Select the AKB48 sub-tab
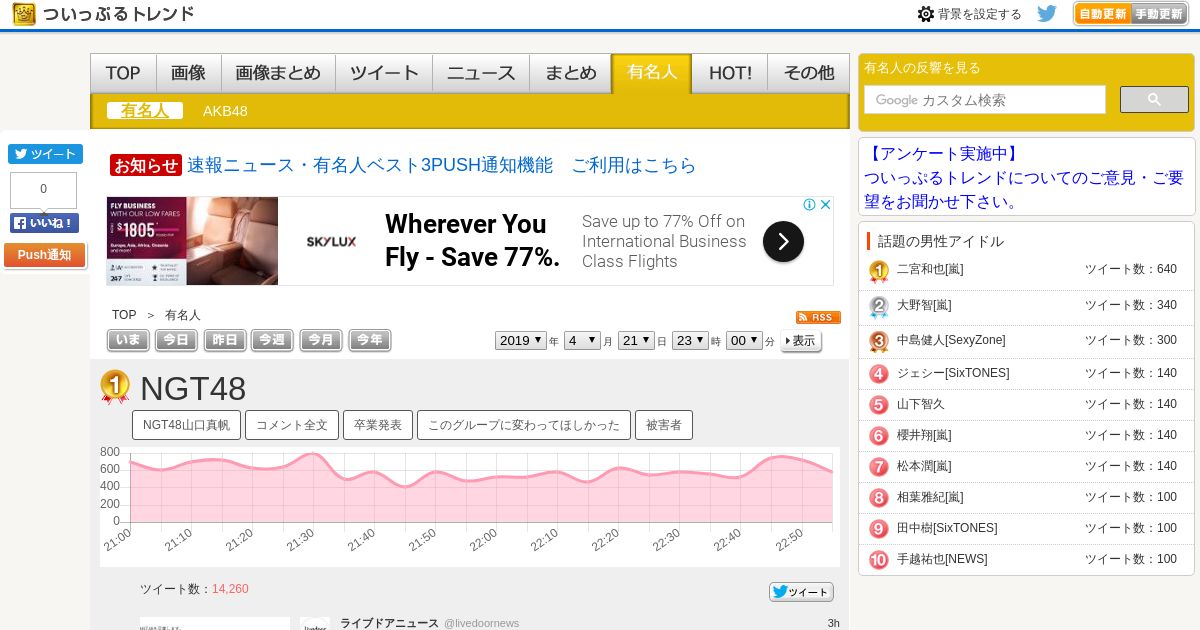1200x630 pixels. point(225,111)
